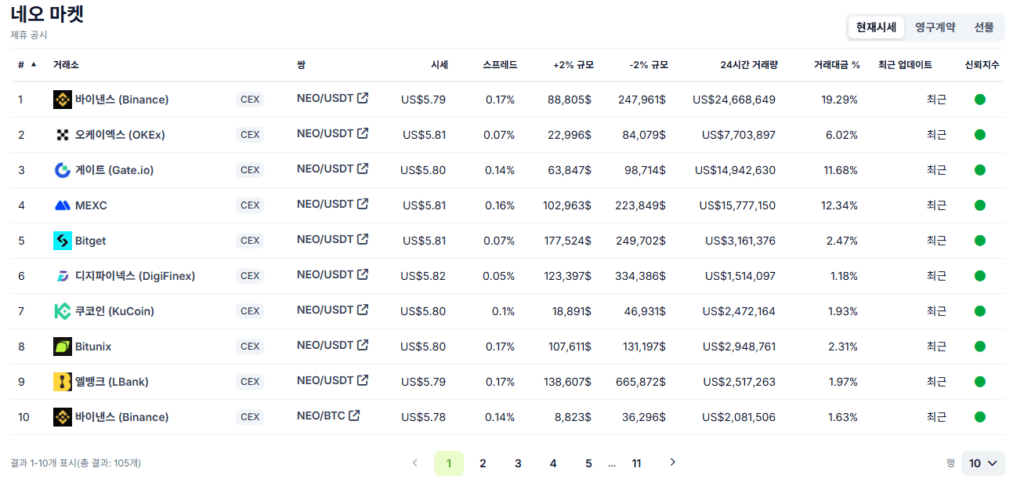The image size is (1024, 490).
Task: Open external link icon for Bitget NEO/USDT
Action: pyautogui.click(x=362, y=239)
